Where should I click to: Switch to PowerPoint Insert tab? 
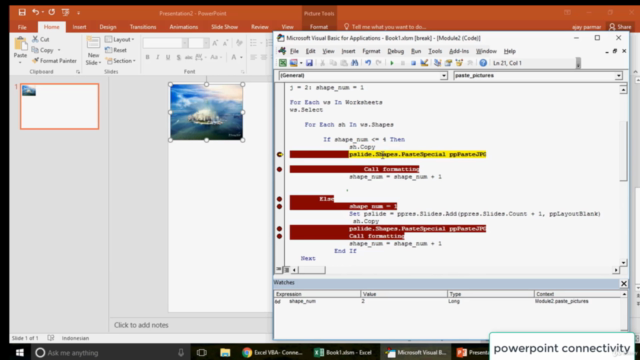79,27
